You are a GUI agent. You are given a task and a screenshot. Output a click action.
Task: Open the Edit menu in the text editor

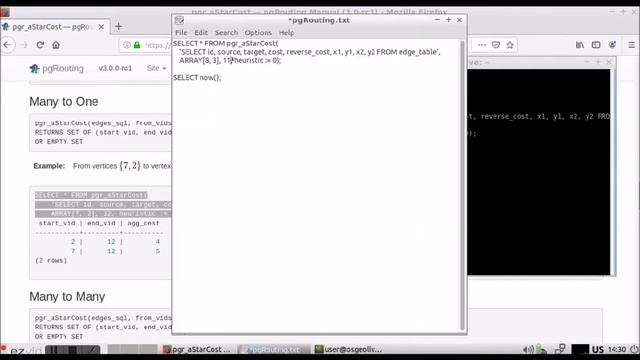(201, 33)
